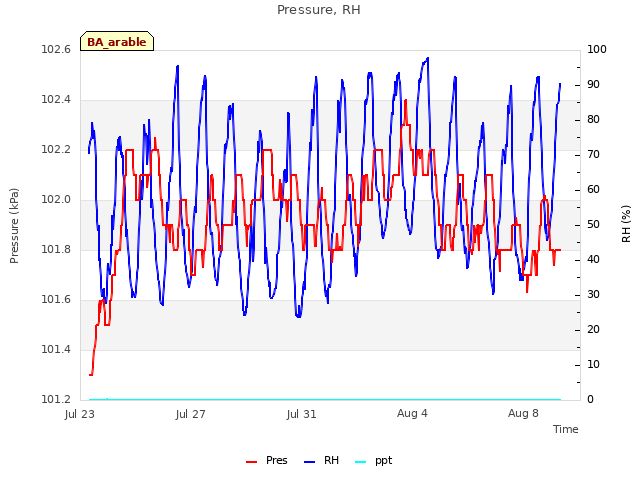Click the red Pres legend swatch
This screenshot has height=480, width=640.
[251, 462]
